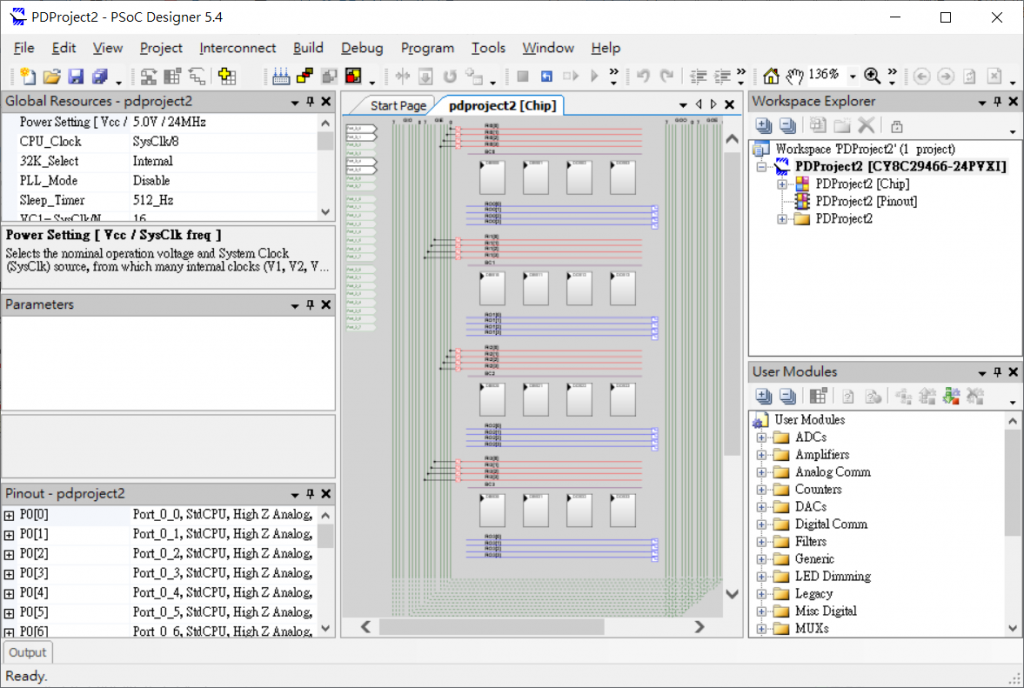Open the Output tab at bottom
The image size is (1024, 688).
pyautogui.click(x=27, y=652)
